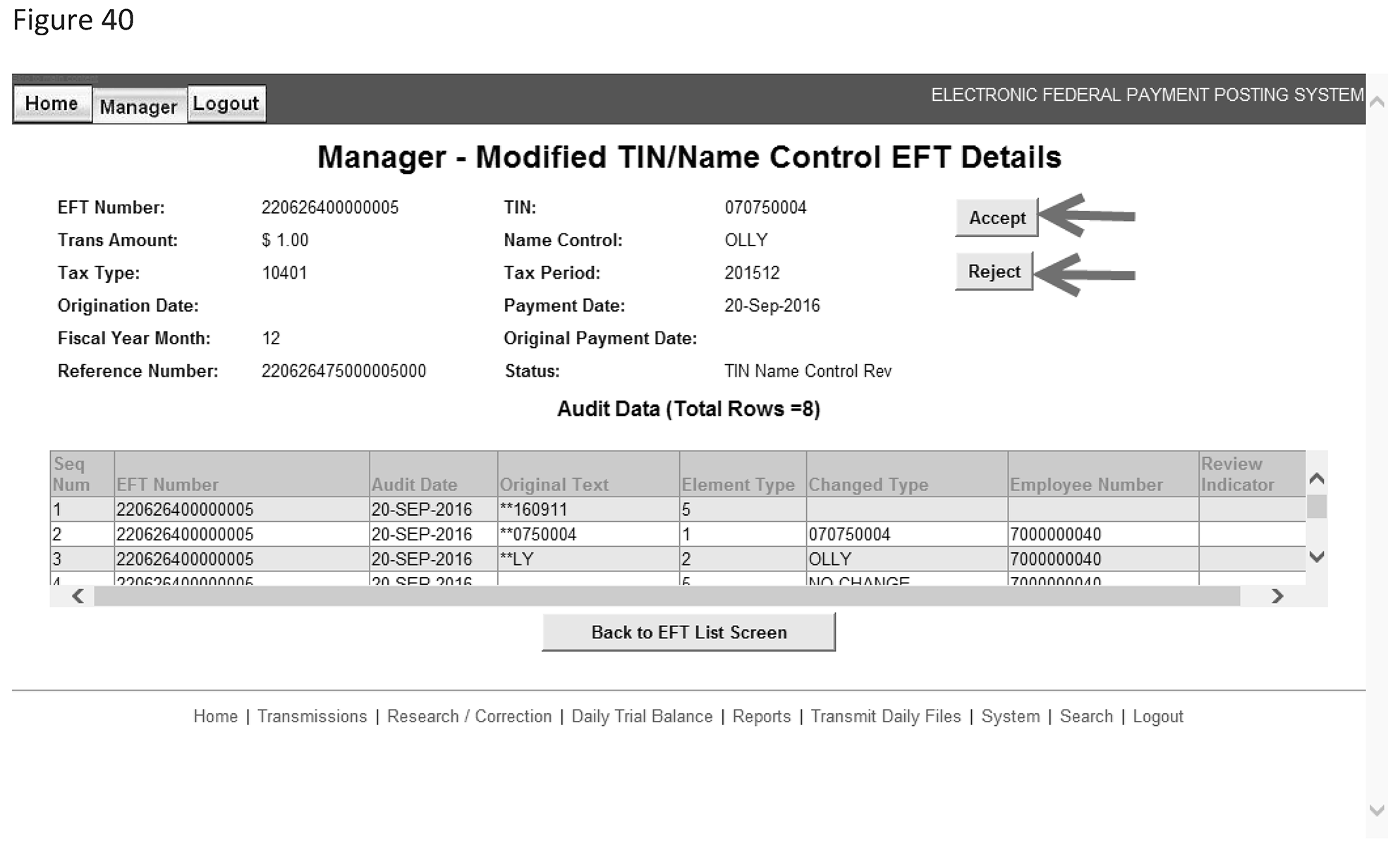Click the Logout tab in header
Screen dimensions: 1400x850
coord(226,104)
